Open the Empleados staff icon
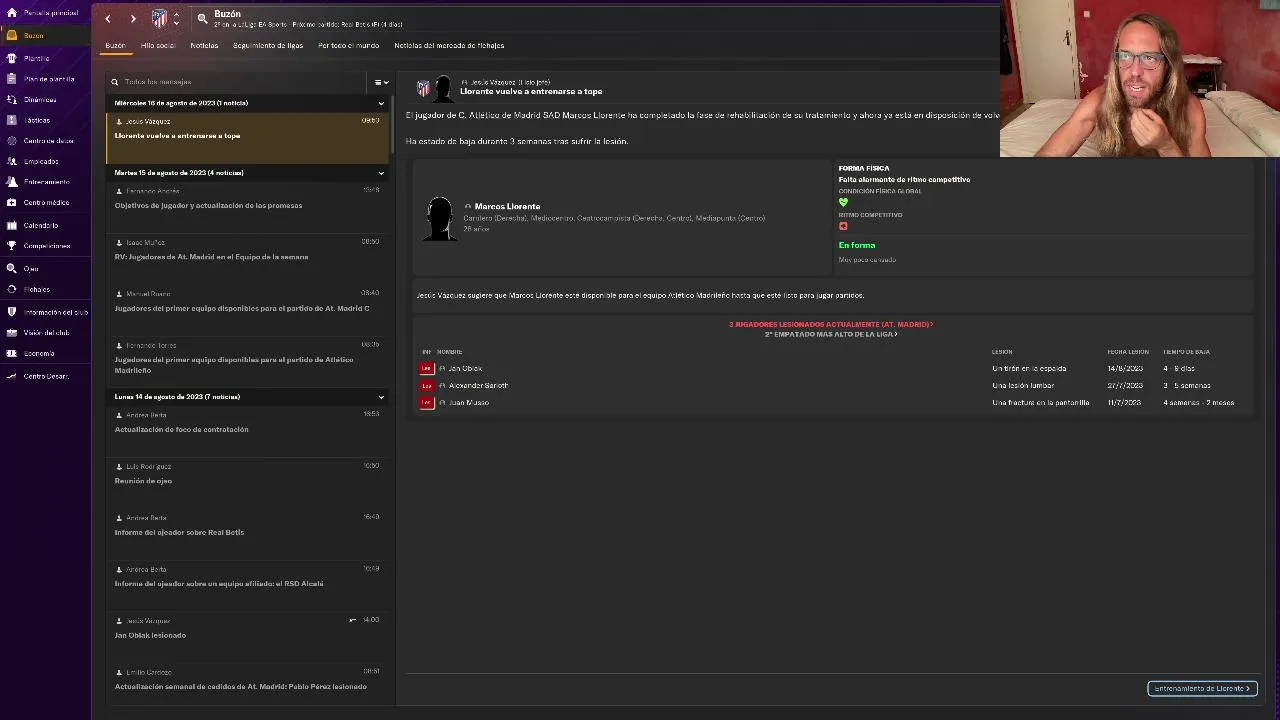 [x=11, y=161]
